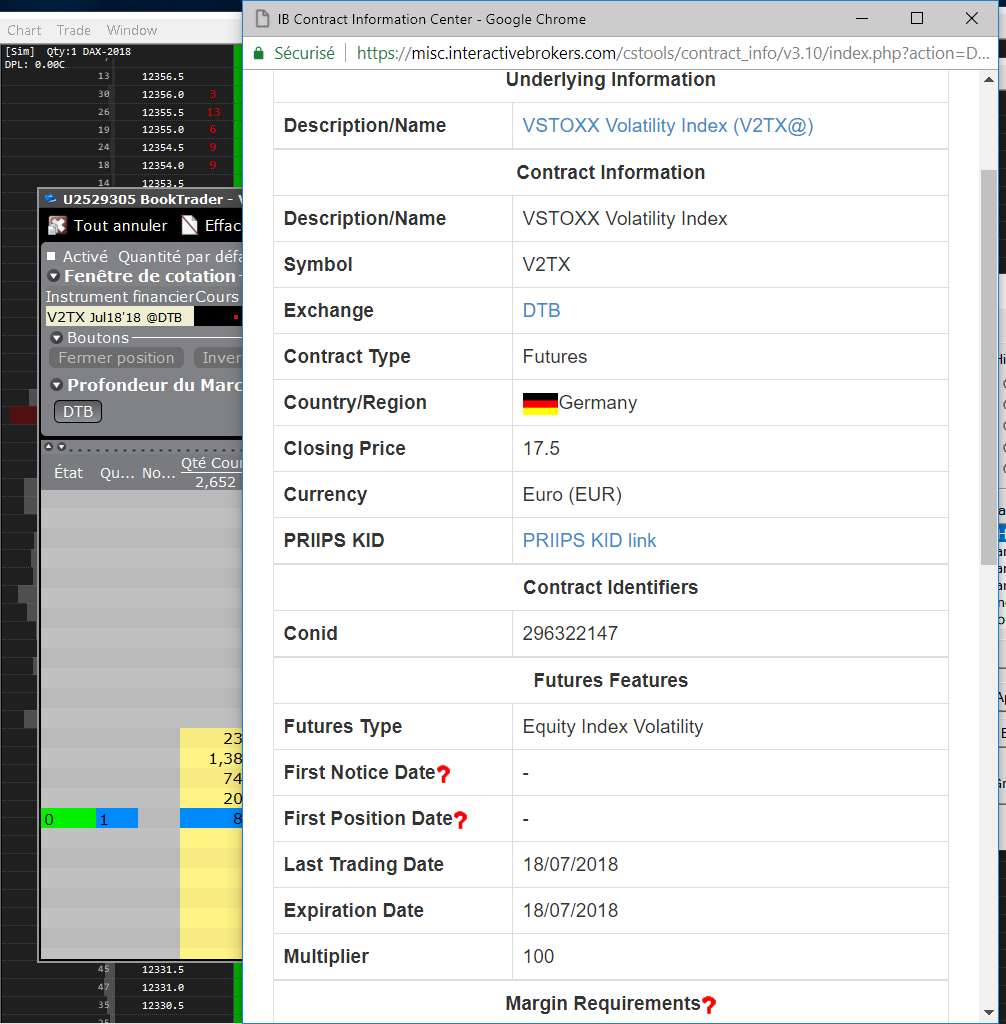
Task: Open the Trade menu
Action: (x=74, y=30)
